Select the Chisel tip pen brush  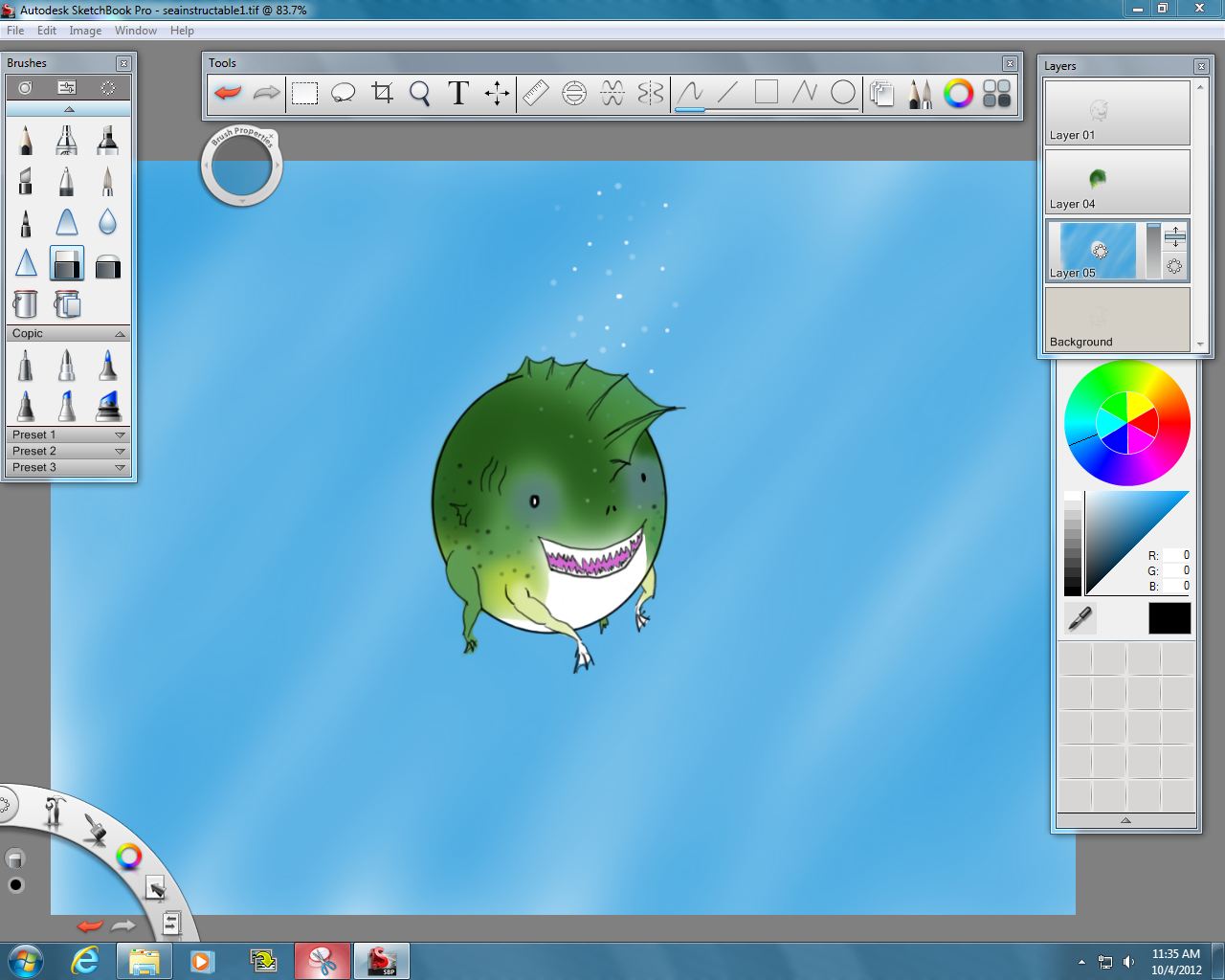click(x=25, y=181)
